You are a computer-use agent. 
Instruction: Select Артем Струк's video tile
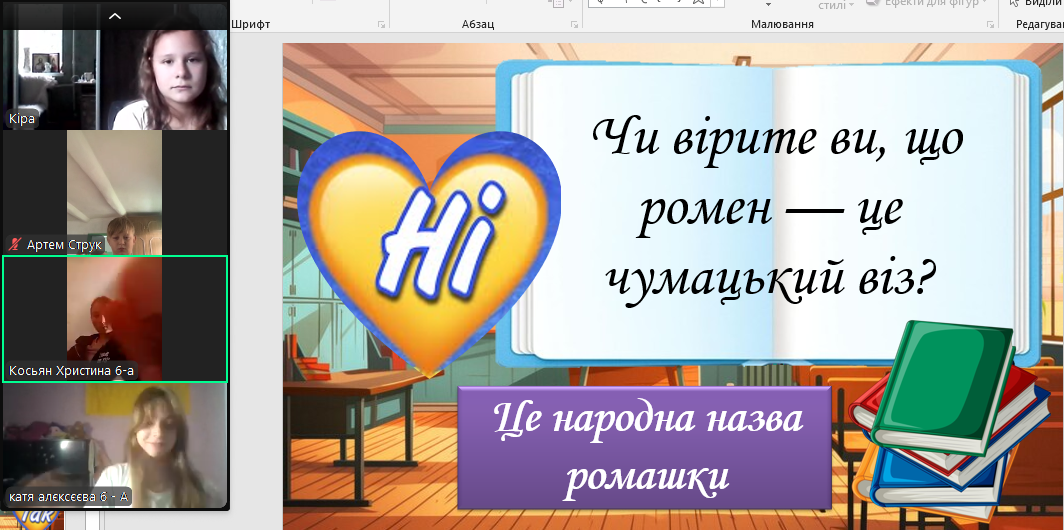point(115,192)
